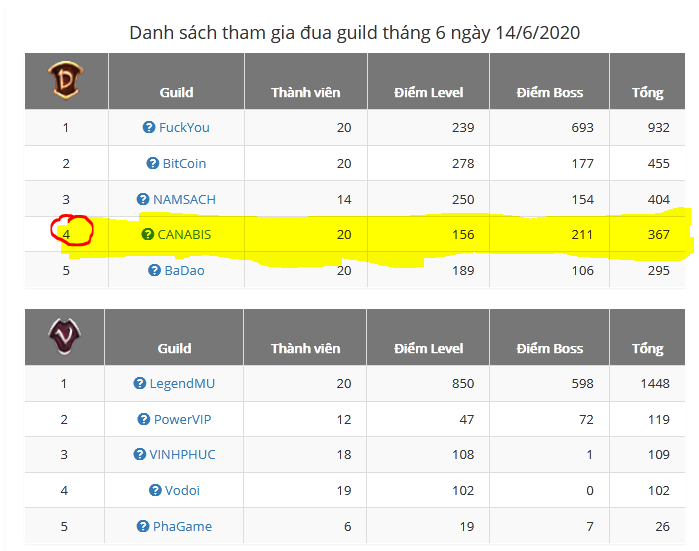Click the question icon next to PowerVIP

[146, 419]
